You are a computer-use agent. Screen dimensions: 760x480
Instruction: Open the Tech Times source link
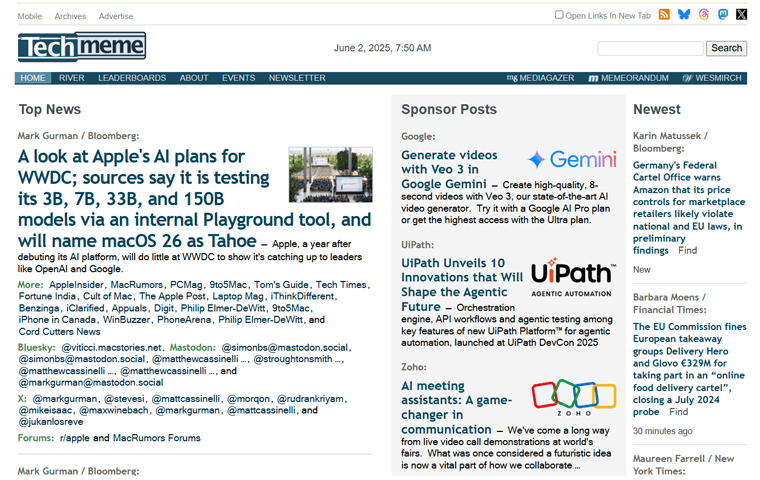pyautogui.click(x=341, y=285)
